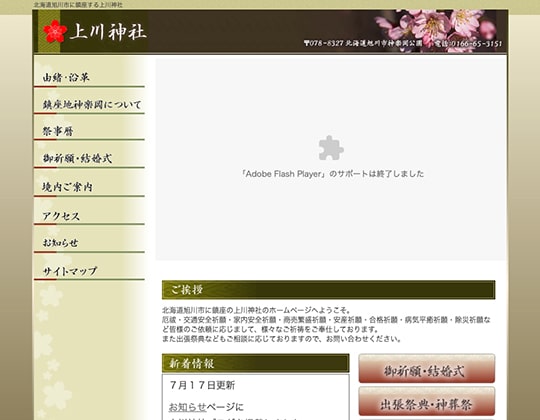
Task: Click the Adobe Flash Player support-ended message
Action: point(332,174)
